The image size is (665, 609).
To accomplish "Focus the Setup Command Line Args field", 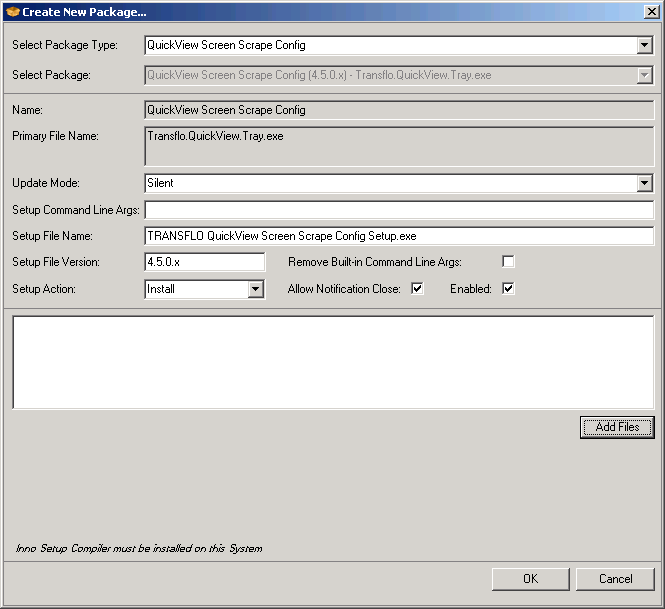I will 399,210.
